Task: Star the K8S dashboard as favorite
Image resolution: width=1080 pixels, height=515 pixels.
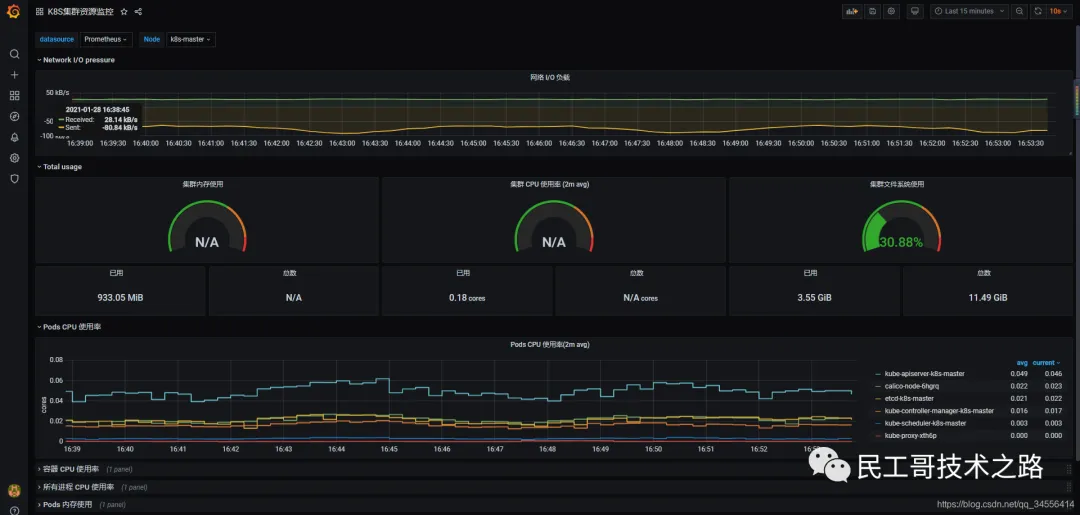Action: pyautogui.click(x=124, y=12)
